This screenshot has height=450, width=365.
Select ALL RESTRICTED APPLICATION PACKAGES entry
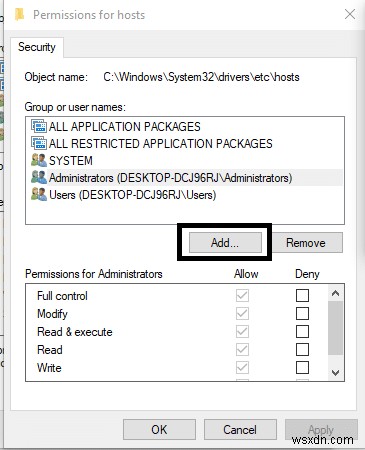pos(185,144)
